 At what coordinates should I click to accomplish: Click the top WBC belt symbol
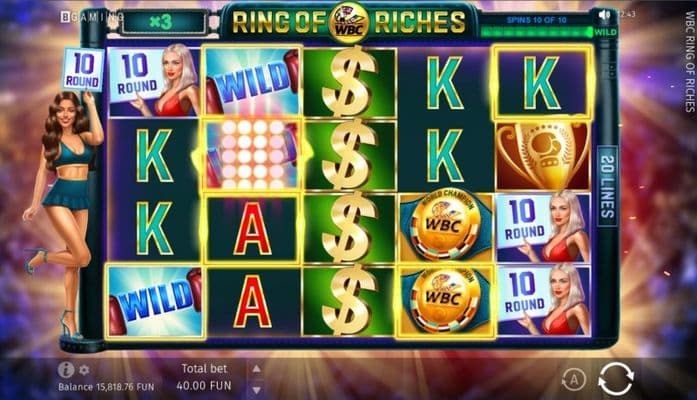click(446, 228)
